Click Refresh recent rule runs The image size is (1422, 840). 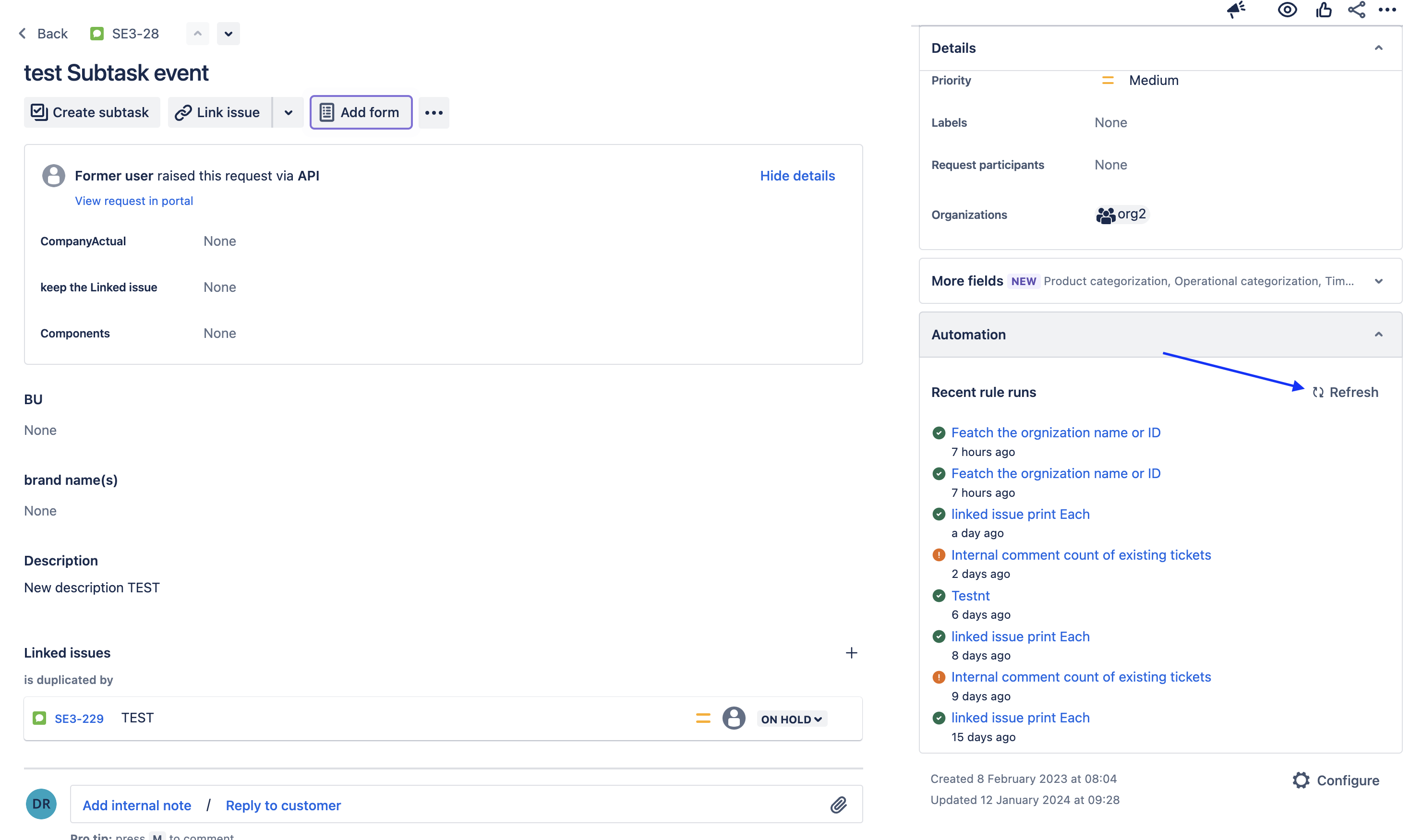(1345, 392)
